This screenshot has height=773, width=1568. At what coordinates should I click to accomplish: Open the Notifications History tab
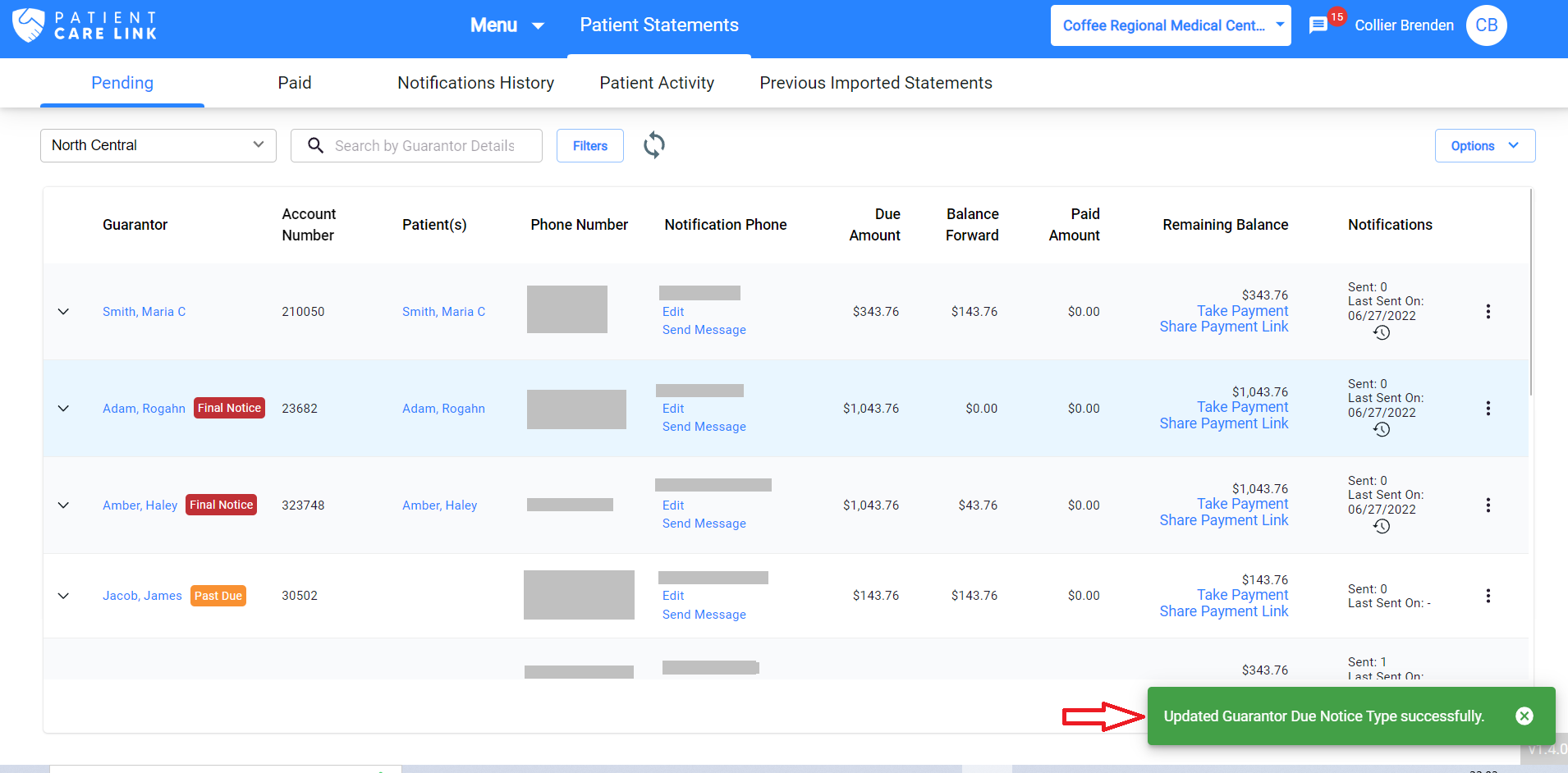click(x=476, y=83)
